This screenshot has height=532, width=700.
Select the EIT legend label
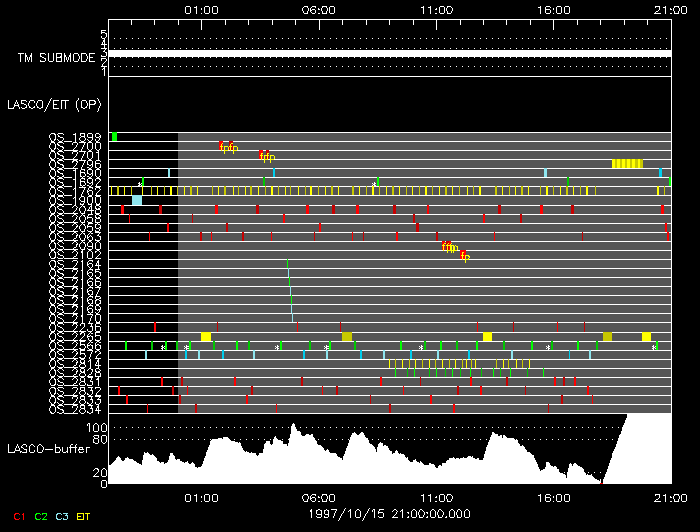85,517
